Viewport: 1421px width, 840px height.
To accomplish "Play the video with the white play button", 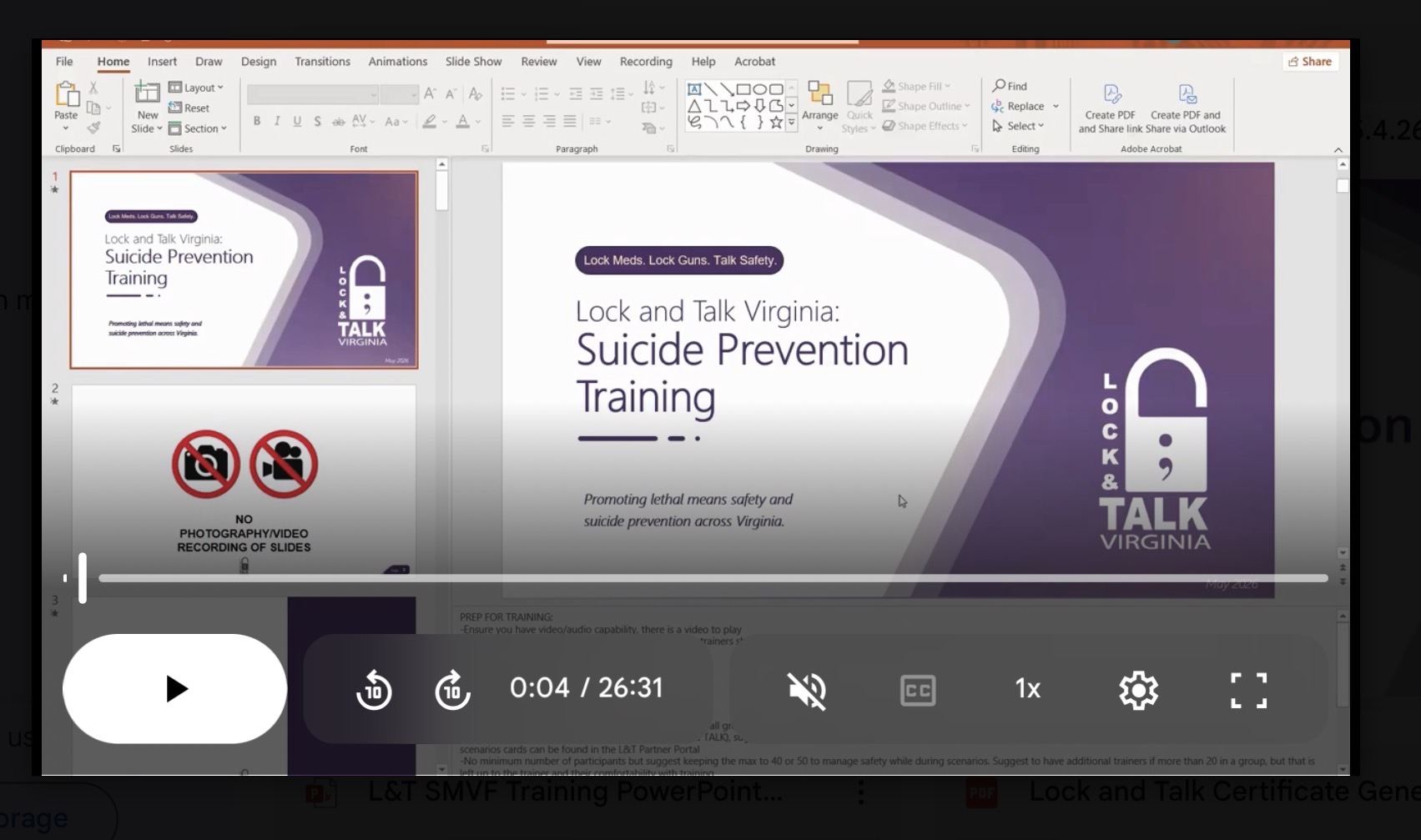I will (175, 688).
